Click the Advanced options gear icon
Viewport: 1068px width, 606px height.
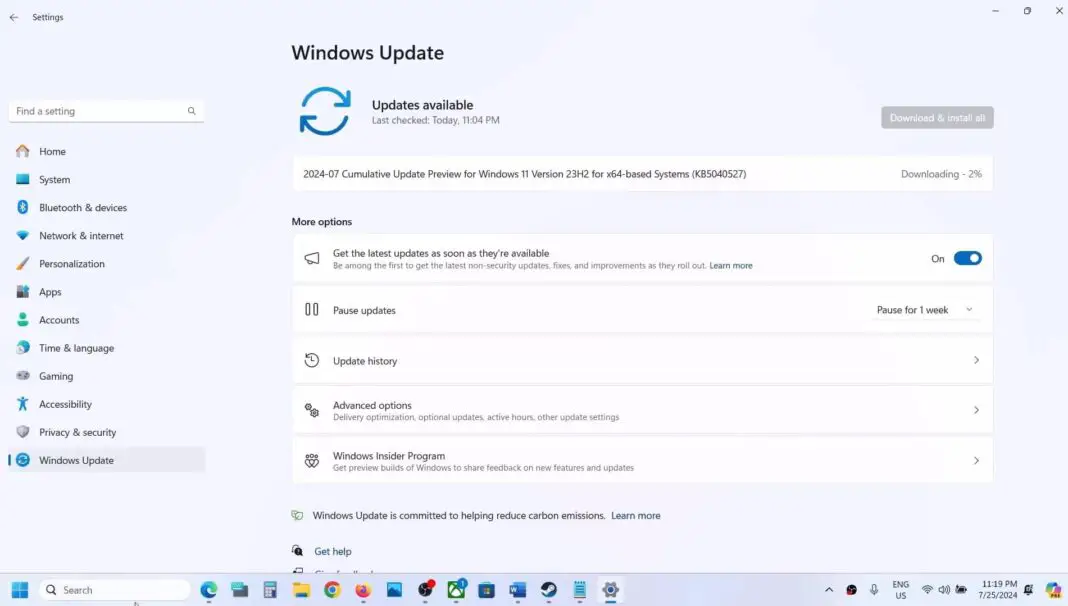311,410
